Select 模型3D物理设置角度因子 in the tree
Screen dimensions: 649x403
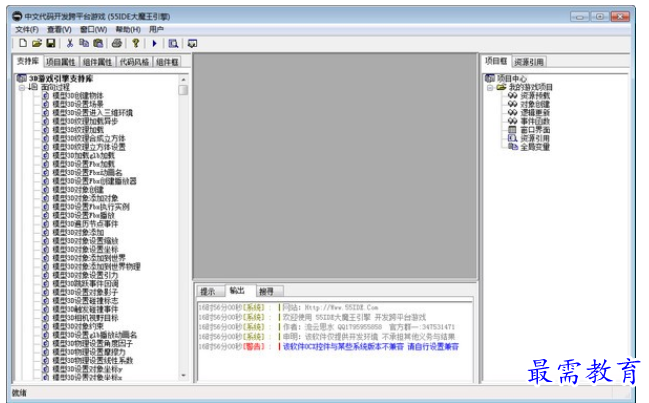(x=92, y=343)
